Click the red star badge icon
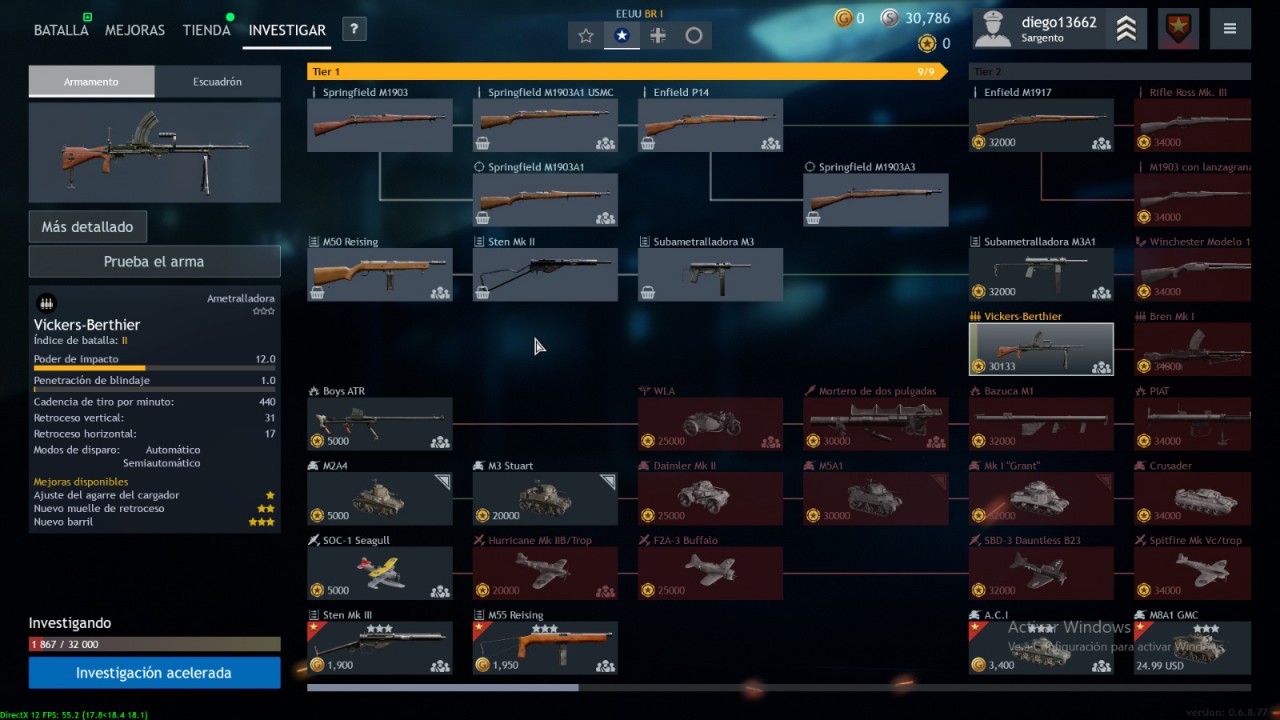 (1178, 29)
